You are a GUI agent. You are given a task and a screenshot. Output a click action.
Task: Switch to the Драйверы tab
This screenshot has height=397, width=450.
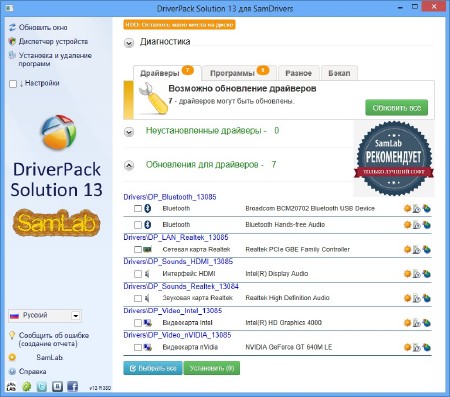[x=167, y=73]
